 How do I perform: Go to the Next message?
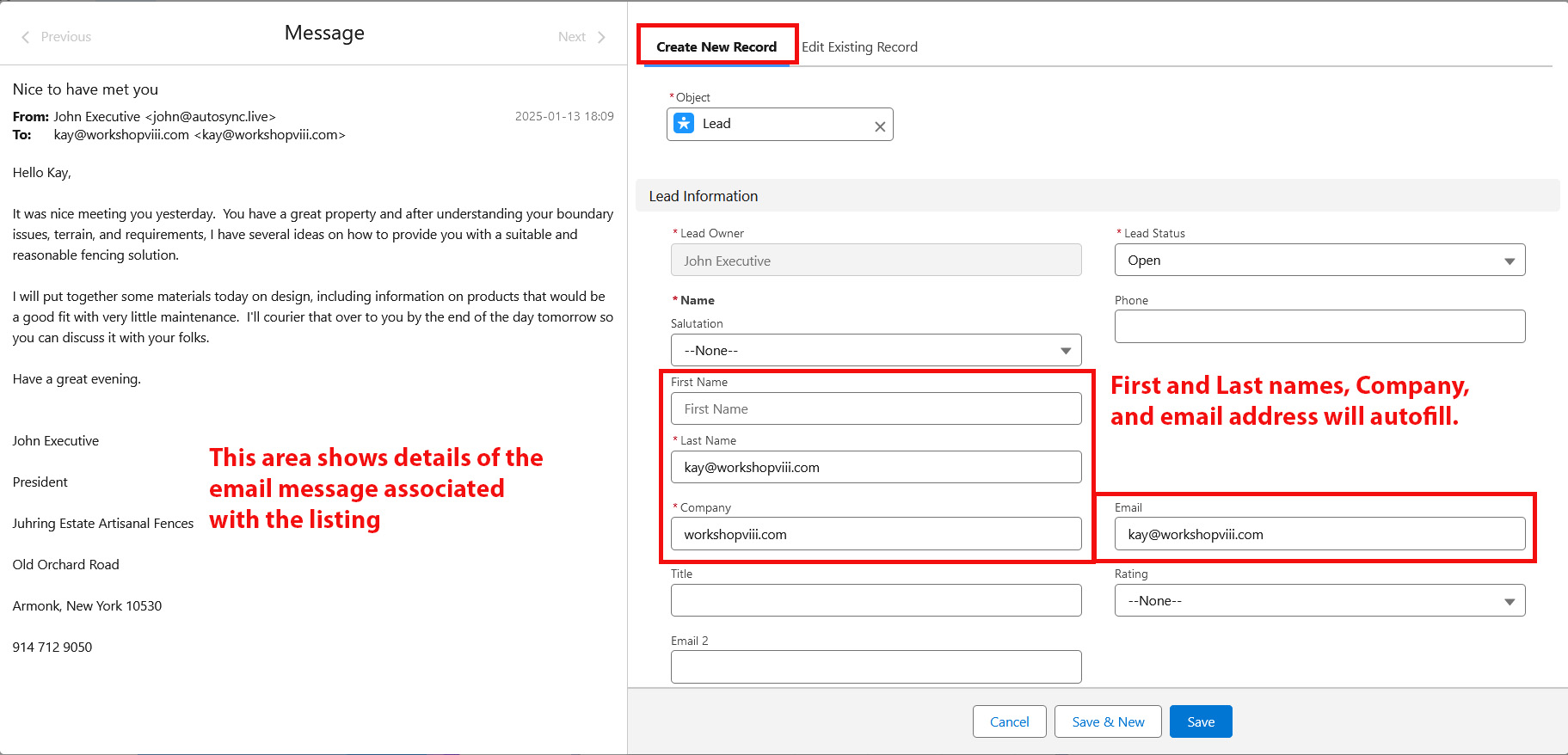tap(581, 37)
